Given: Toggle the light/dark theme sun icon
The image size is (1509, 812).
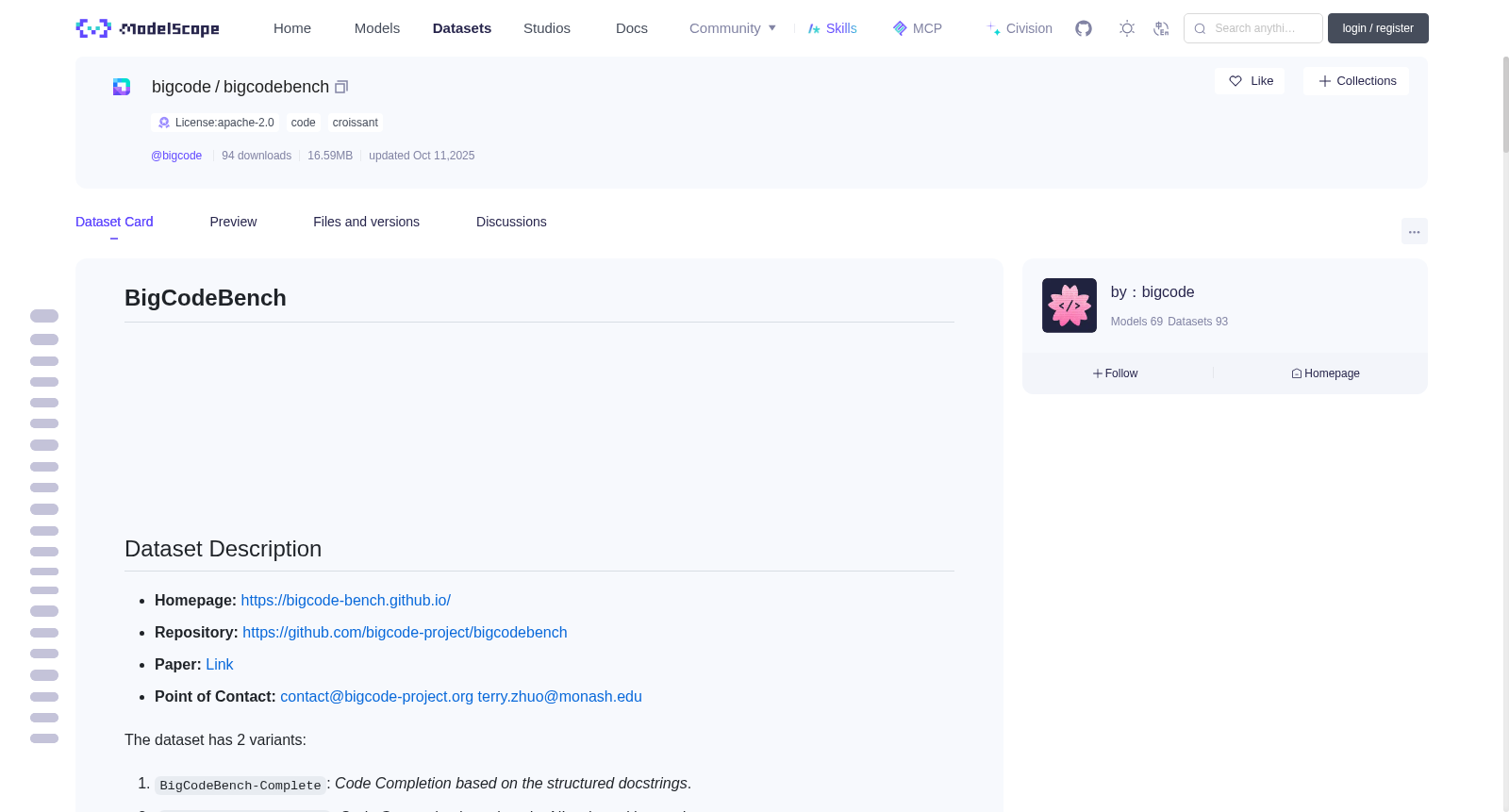Looking at the screenshot, I should coord(1127,28).
